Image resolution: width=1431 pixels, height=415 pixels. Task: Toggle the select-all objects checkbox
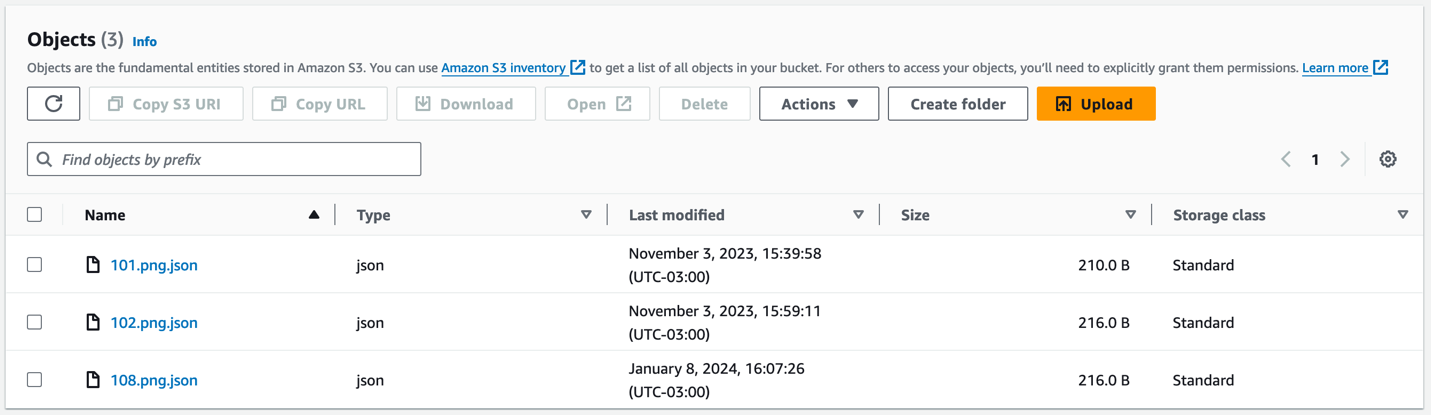pyautogui.click(x=35, y=215)
